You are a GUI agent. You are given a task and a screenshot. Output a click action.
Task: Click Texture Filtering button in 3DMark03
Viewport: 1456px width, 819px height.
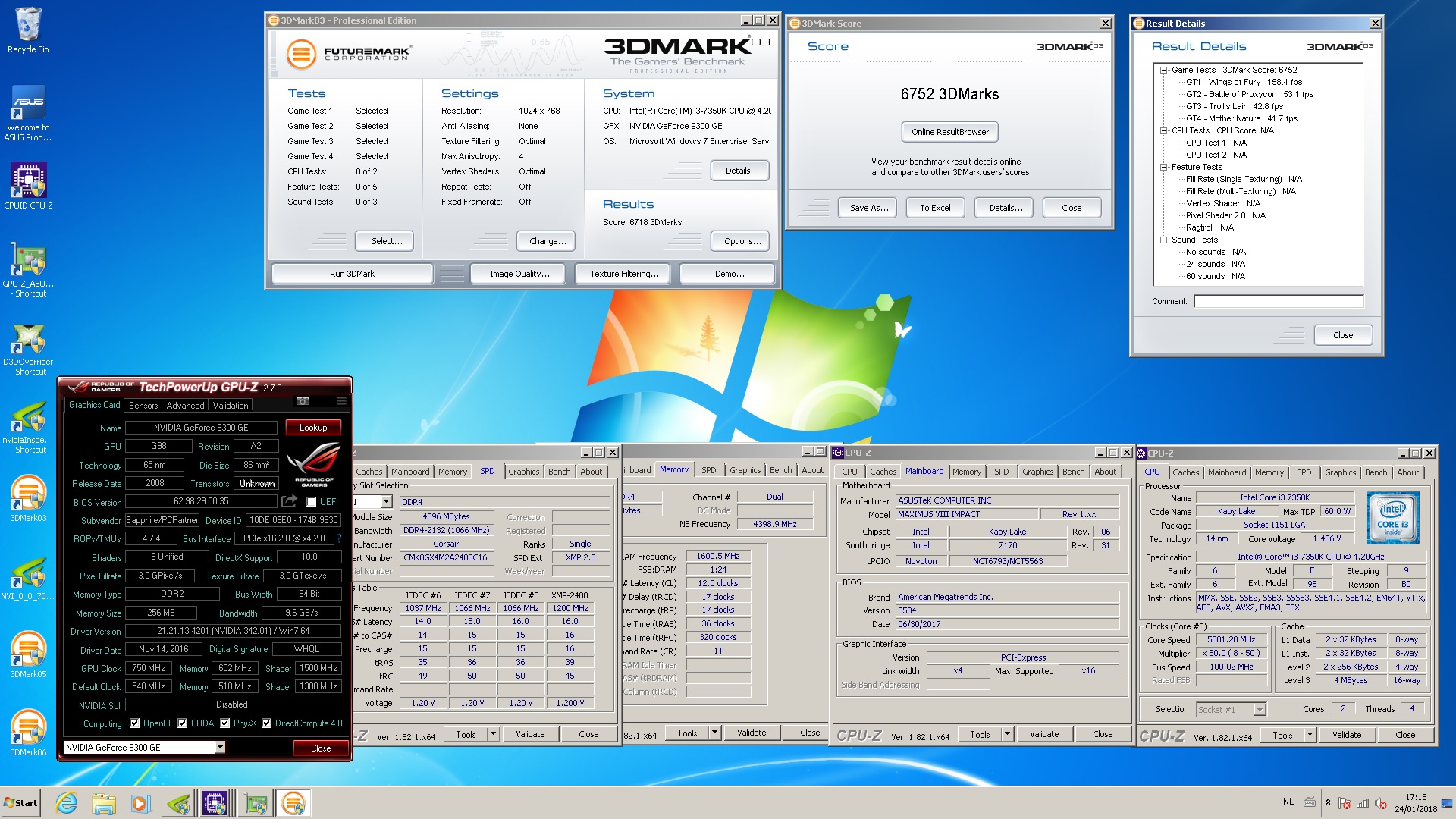[624, 274]
